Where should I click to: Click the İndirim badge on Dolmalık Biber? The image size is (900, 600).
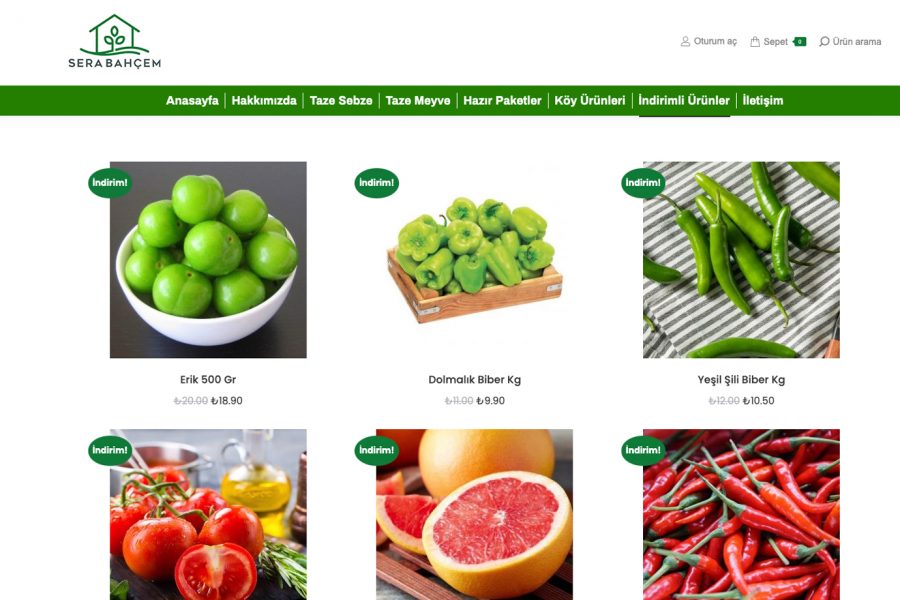(377, 183)
